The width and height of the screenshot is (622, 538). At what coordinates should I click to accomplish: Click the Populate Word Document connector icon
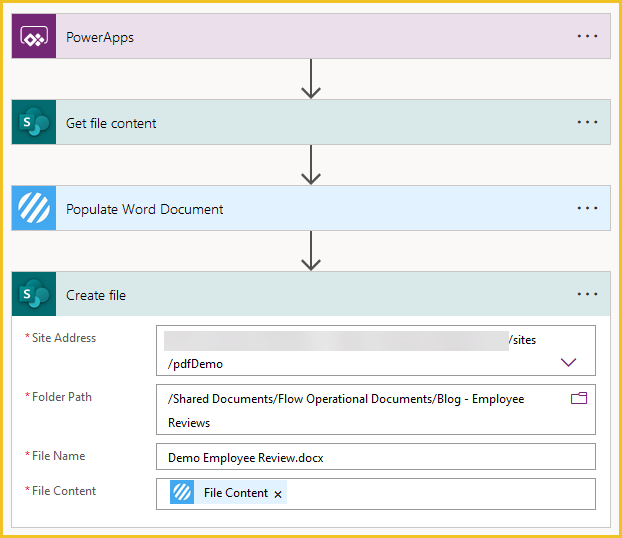pos(34,208)
